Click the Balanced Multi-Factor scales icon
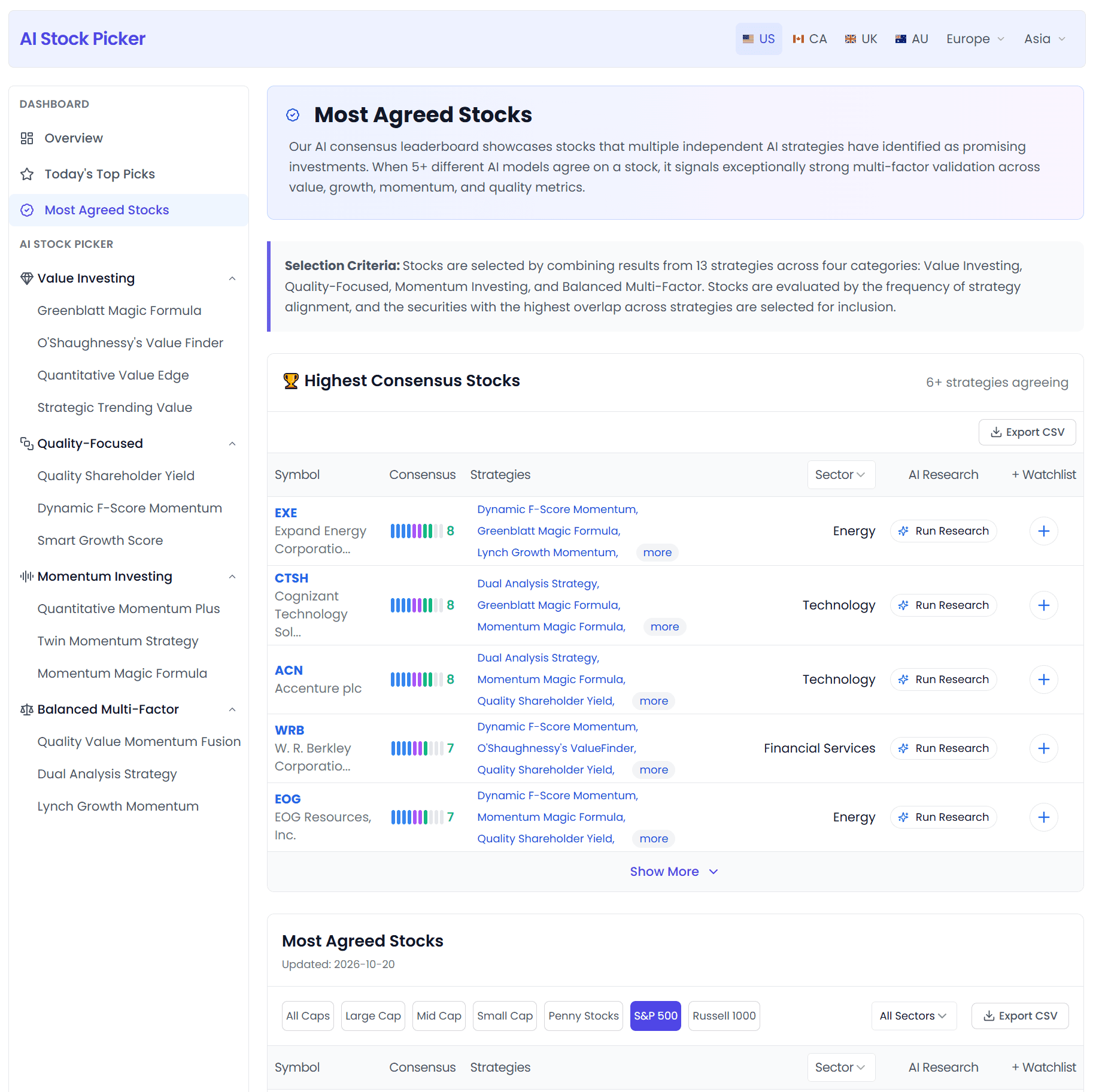The image size is (1099, 1092). [x=27, y=709]
